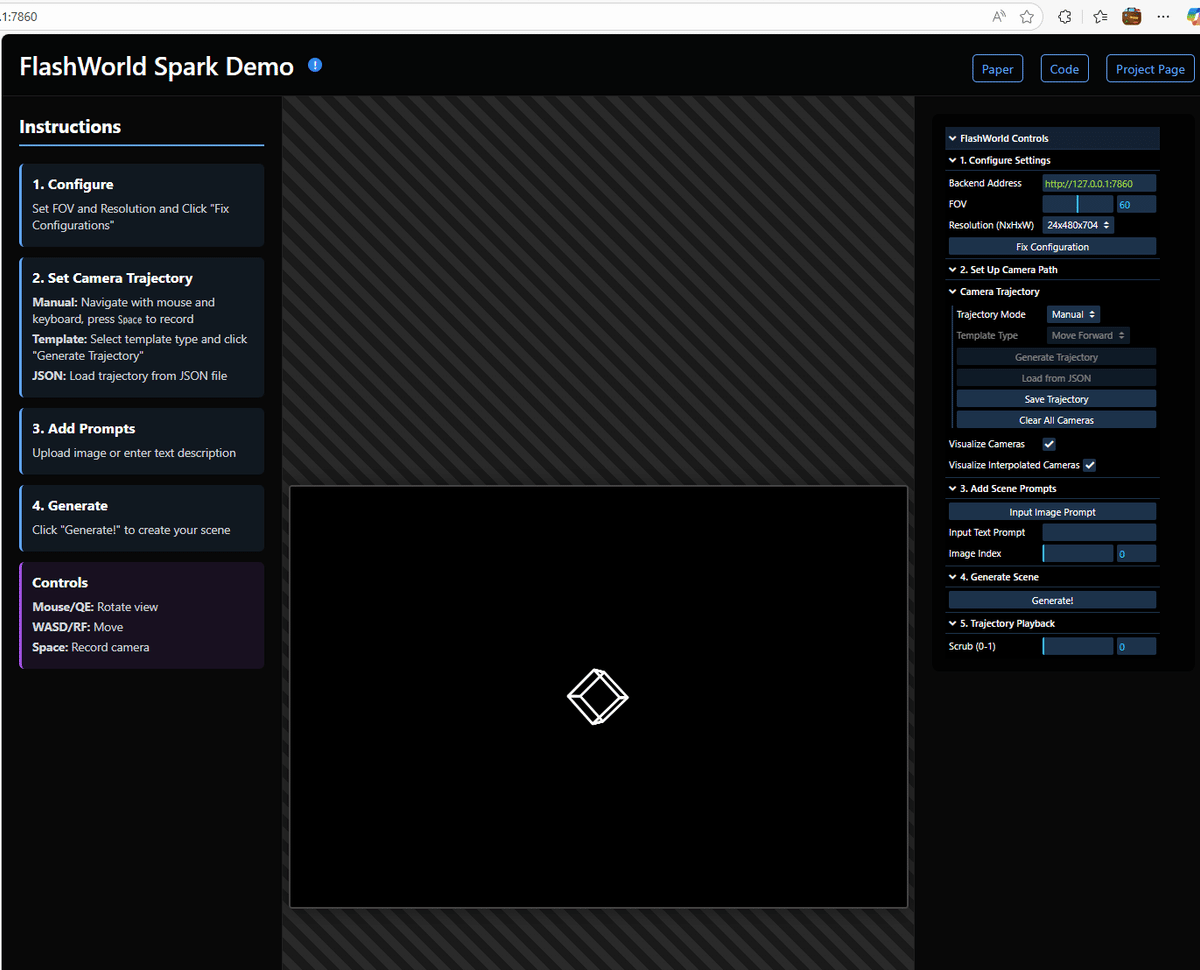This screenshot has width=1200, height=970.
Task: Click the read-aloud icon in the address bar
Action: pyautogui.click(x=997, y=16)
